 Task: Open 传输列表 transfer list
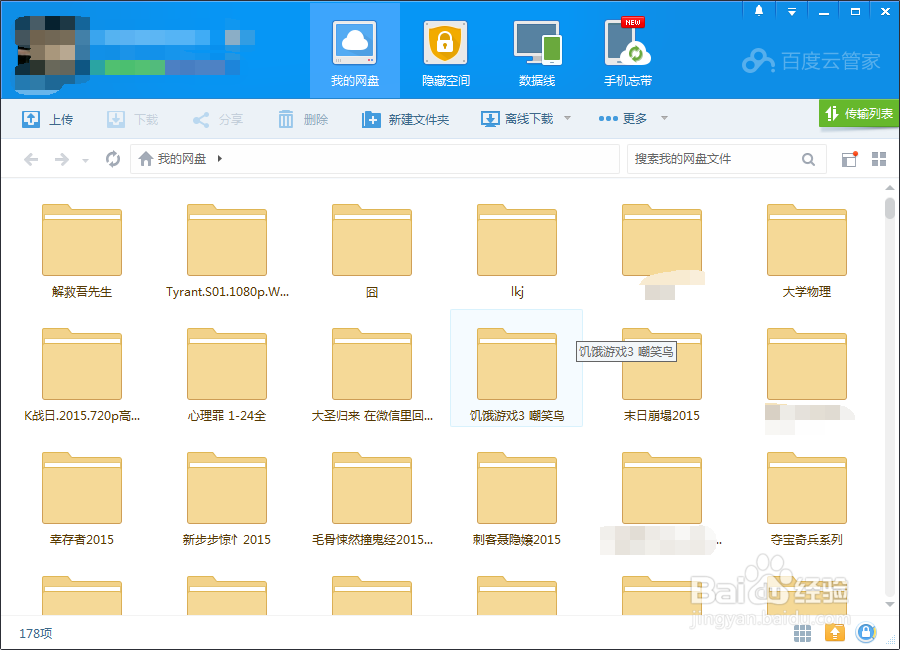tap(858, 114)
